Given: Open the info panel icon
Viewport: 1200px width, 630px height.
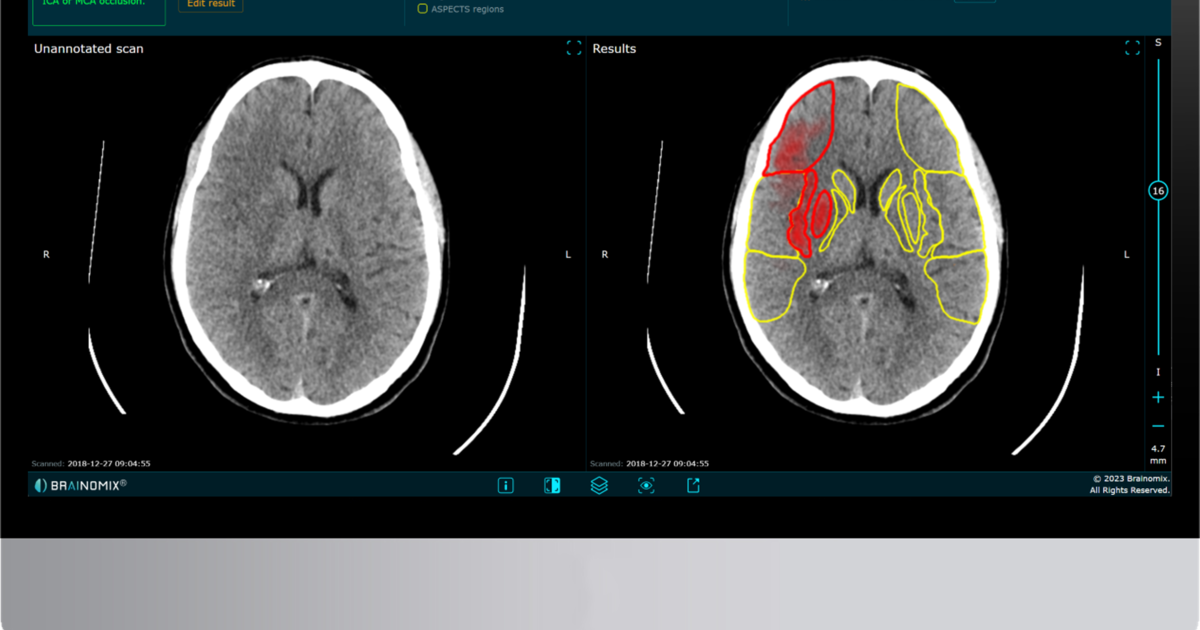Looking at the screenshot, I should (x=505, y=485).
